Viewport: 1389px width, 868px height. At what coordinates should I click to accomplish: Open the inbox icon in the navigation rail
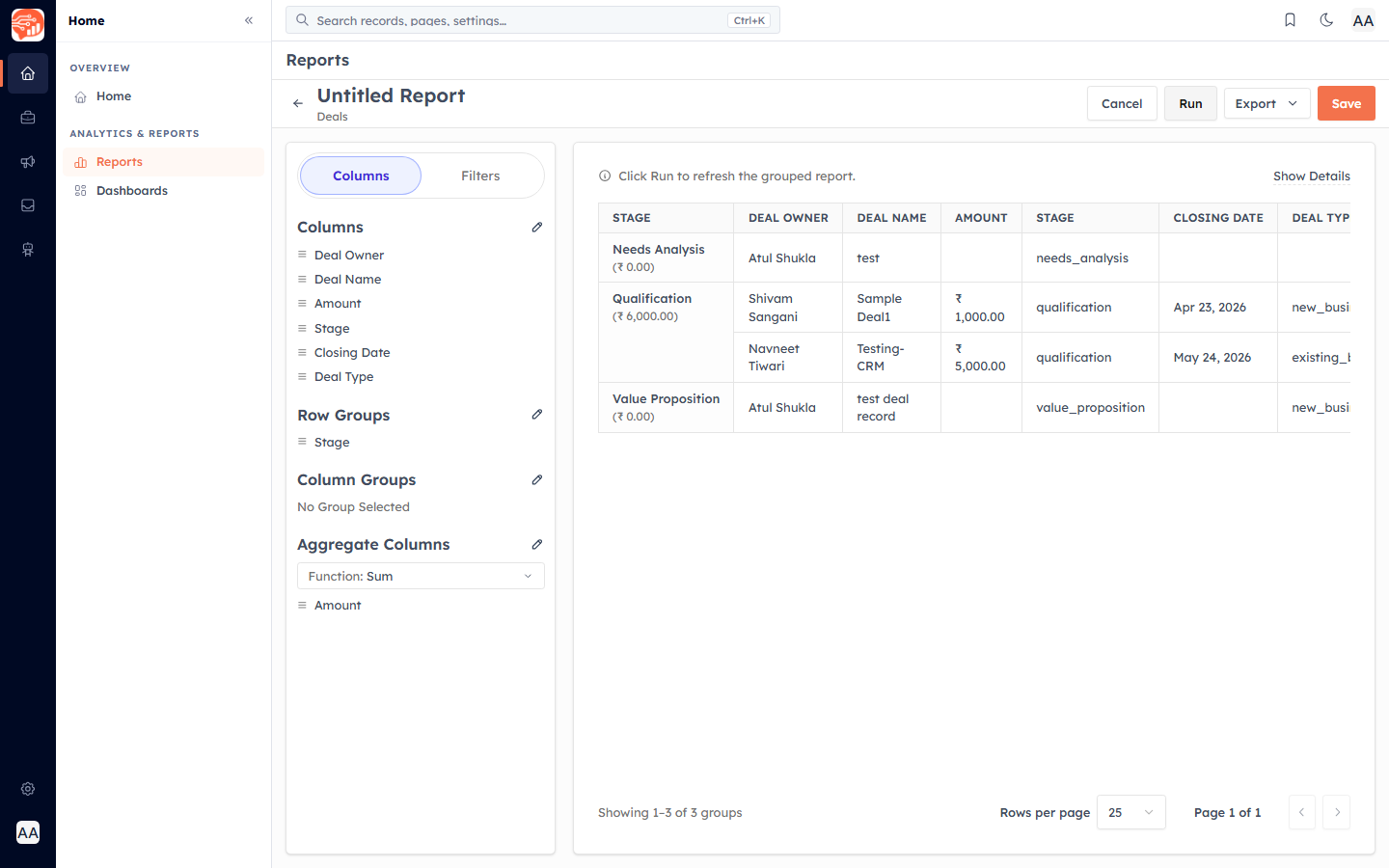pos(28,205)
